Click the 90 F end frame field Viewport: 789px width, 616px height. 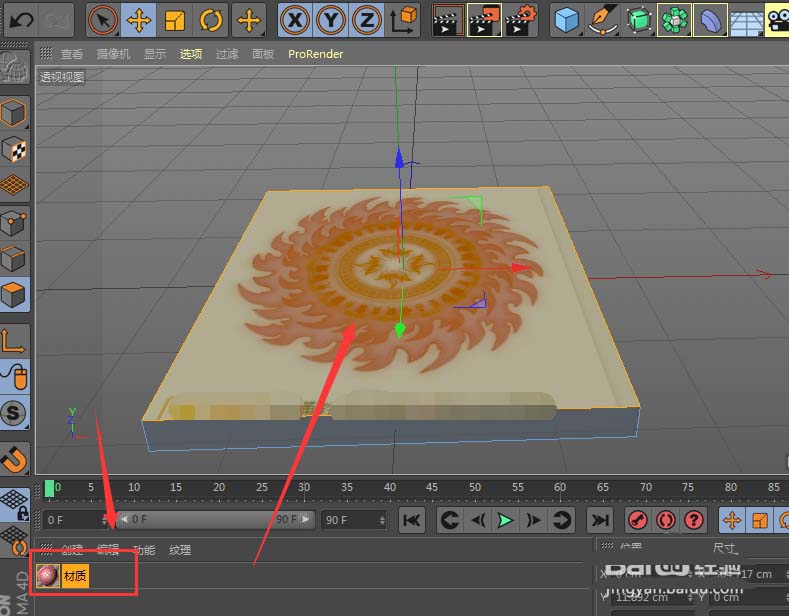[354, 520]
